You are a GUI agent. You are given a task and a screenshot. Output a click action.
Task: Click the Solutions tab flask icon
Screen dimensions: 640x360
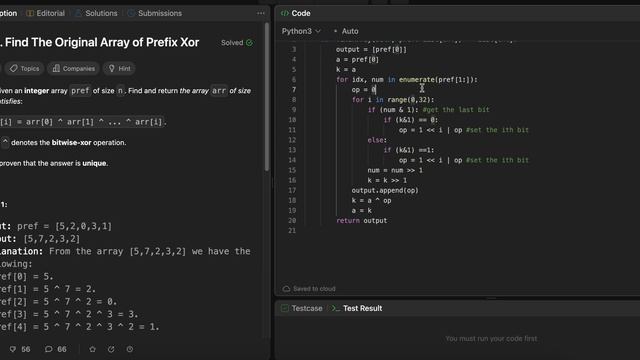tap(78, 13)
